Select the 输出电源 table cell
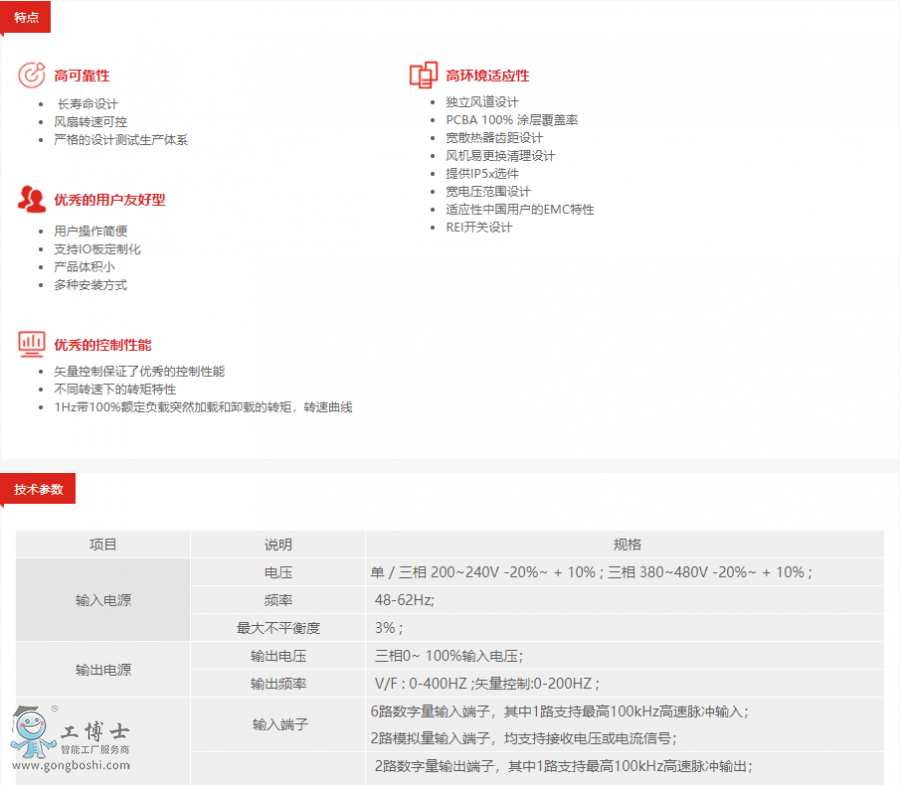 (x=103, y=670)
